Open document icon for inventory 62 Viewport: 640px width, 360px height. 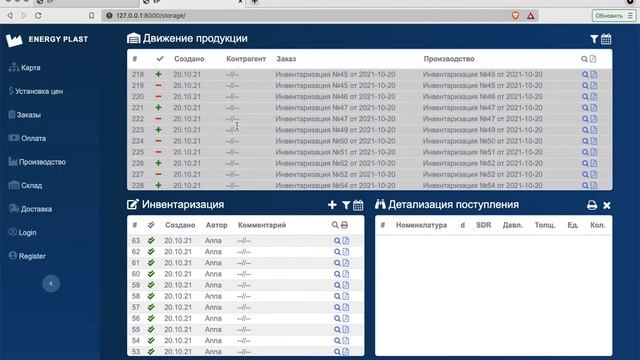click(346, 252)
